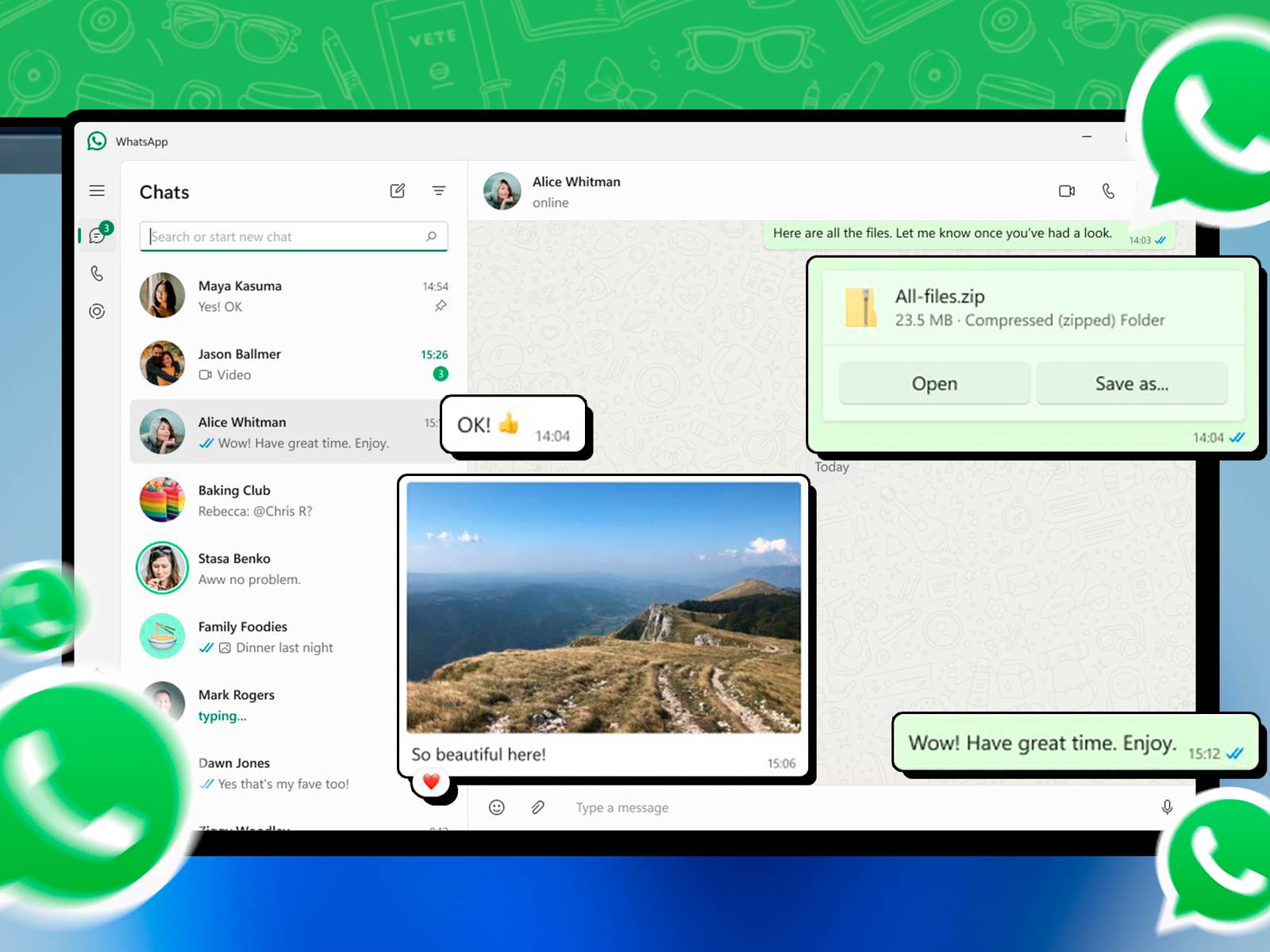Focus the Search or start new chat field
1270x952 pixels.
pos(286,236)
